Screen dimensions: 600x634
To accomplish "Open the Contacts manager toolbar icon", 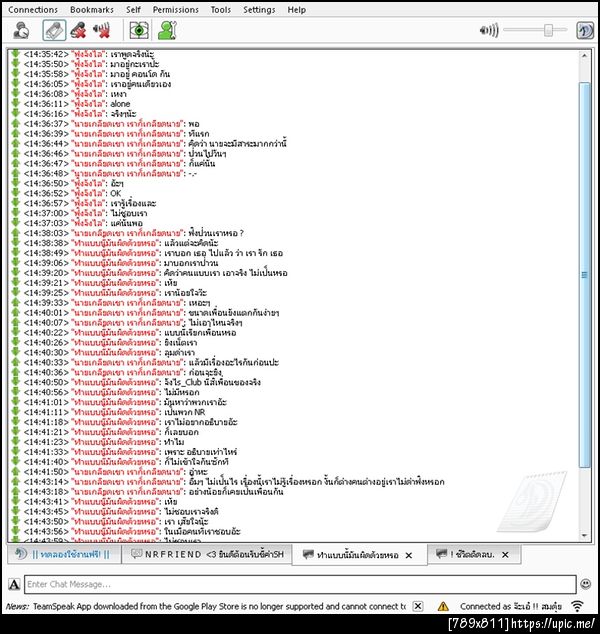I will coord(167,30).
